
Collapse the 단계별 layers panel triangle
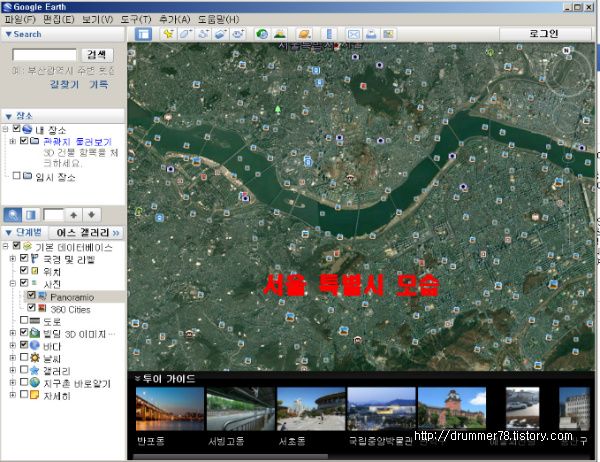8,232
